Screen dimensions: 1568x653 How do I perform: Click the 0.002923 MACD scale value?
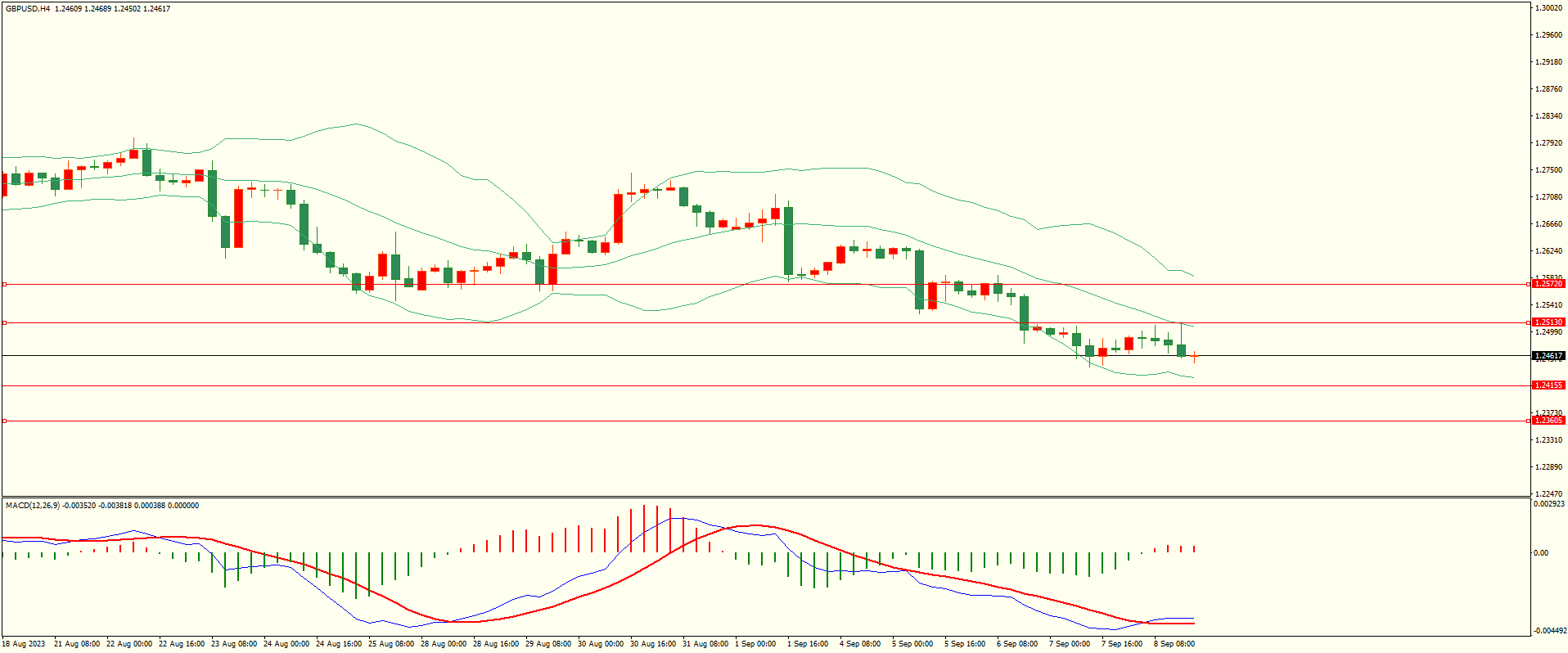click(1549, 504)
